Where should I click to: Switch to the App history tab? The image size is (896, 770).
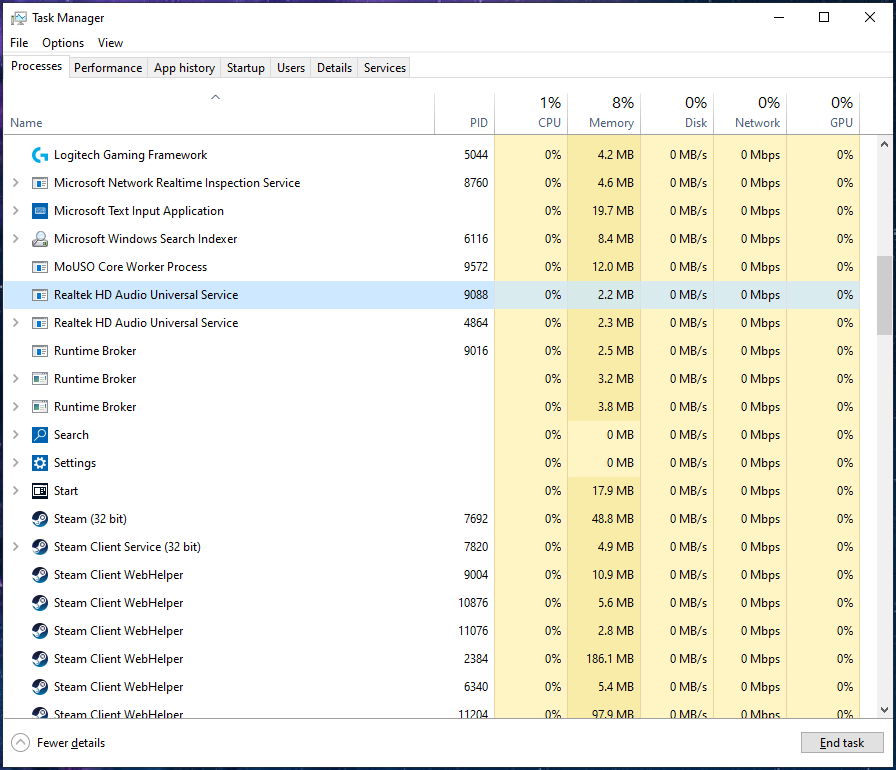(184, 67)
